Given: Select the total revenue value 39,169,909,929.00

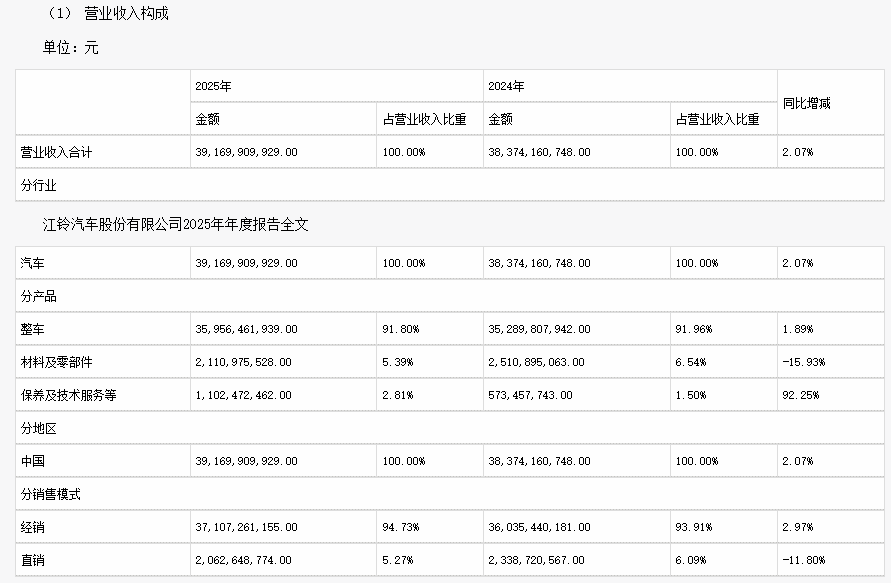Looking at the screenshot, I should pos(248,151).
